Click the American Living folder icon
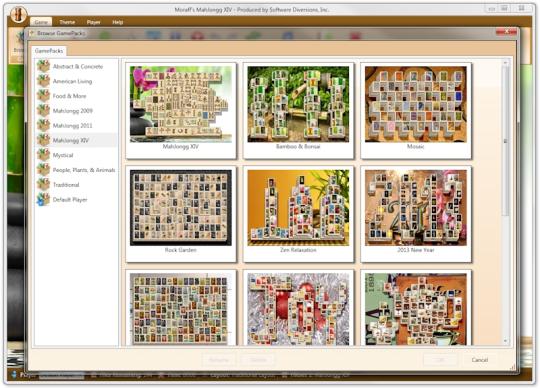Screen dimensions: 540x389 (43, 81)
